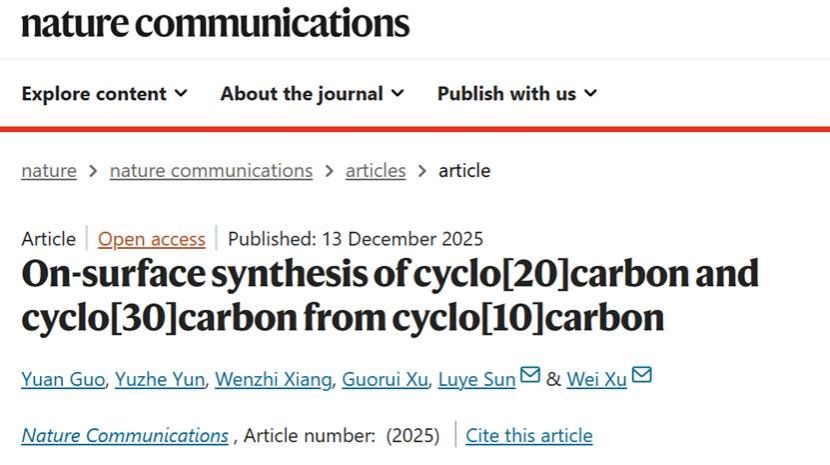View author Guorui Xu's details
The width and height of the screenshot is (830, 465).
pos(385,379)
